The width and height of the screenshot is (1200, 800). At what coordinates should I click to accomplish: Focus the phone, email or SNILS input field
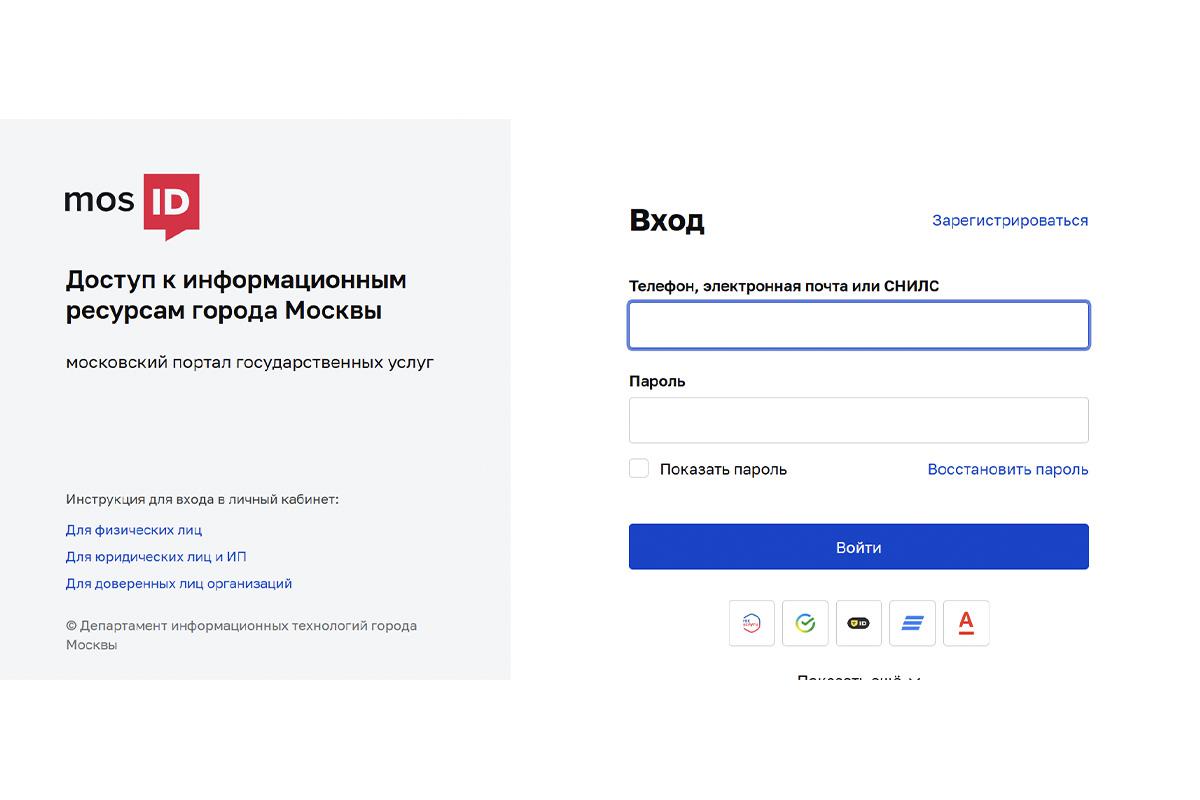click(858, 324)
